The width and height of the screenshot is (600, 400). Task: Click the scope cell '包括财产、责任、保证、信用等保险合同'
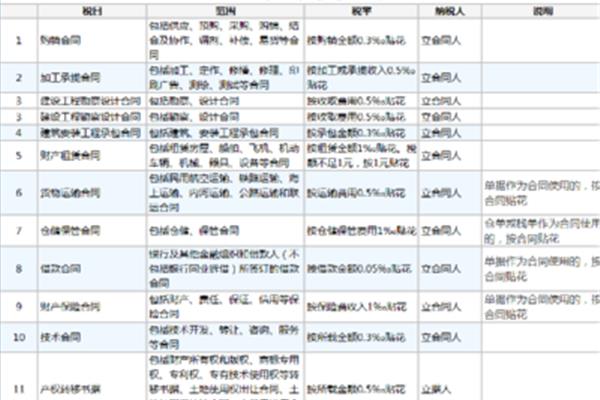(x=224, y=306)
